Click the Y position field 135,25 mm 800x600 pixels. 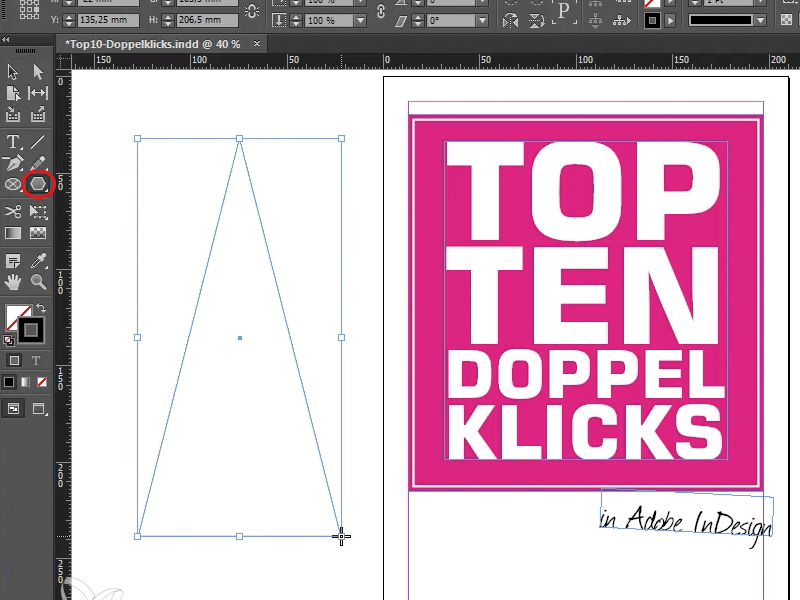tap(109, 20)
